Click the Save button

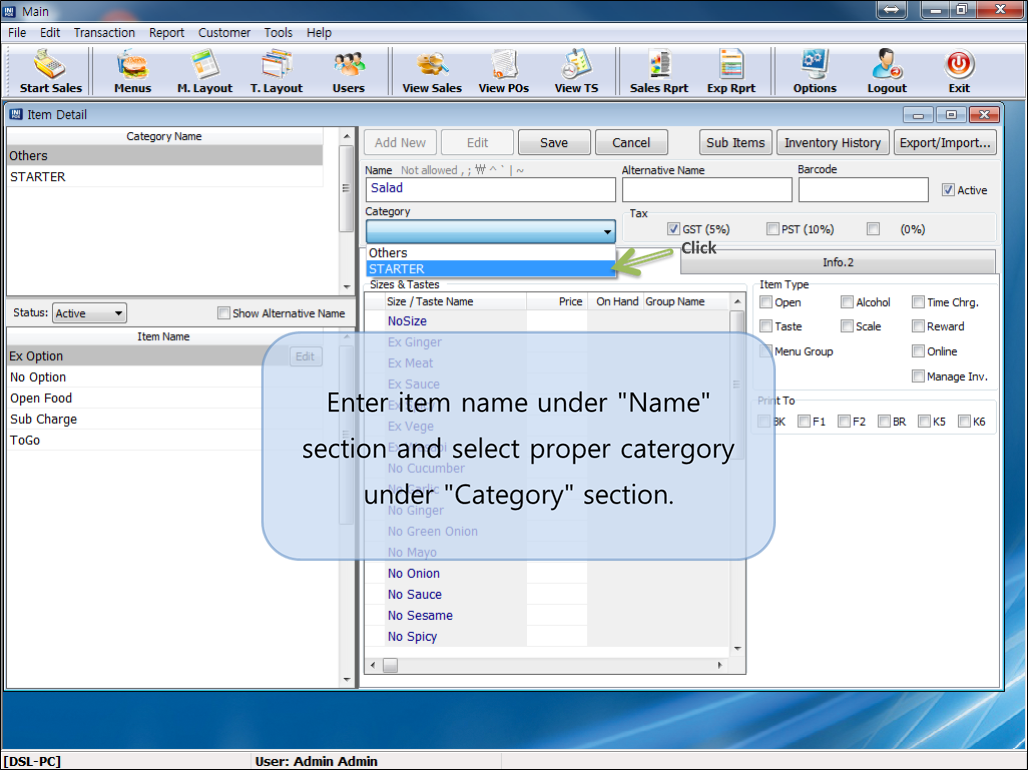pos(554,142)
